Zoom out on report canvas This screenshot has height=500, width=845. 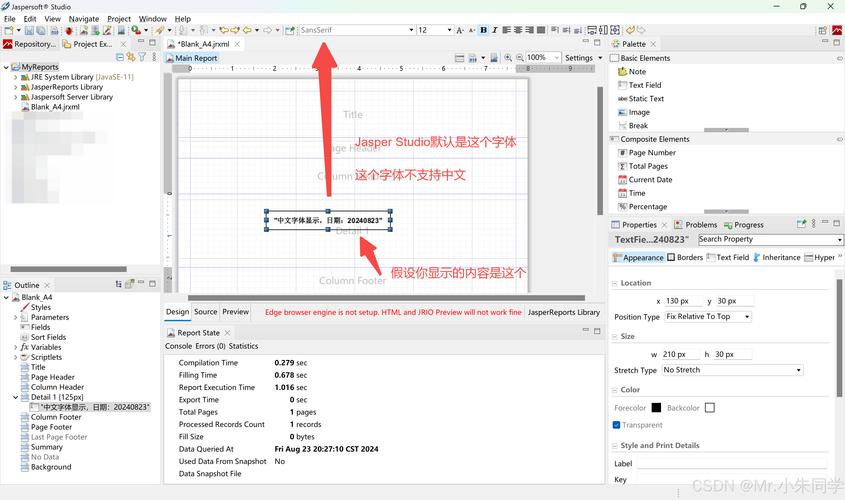pyautogui.click(x=520, y=58)
